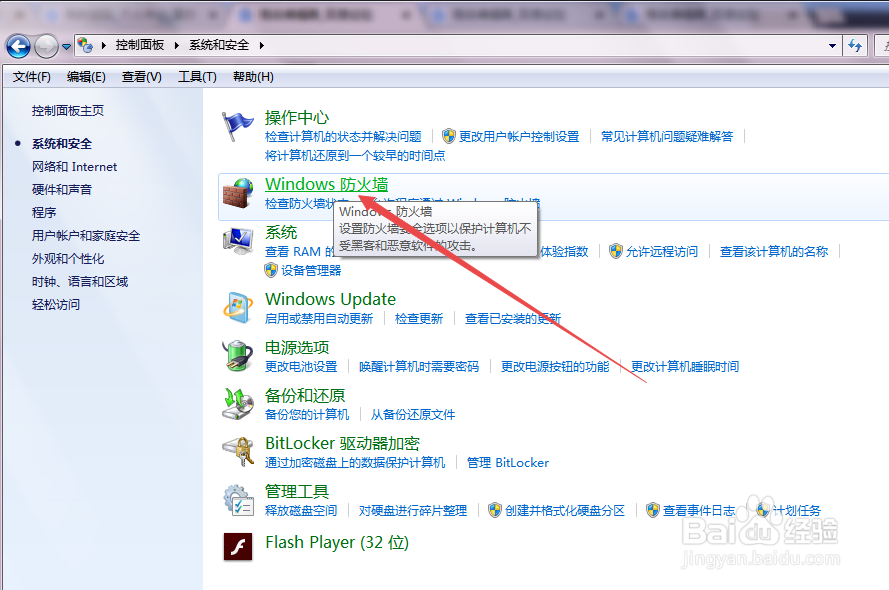The height and width of the screenshot is (590, 889).
Task: Open 时钟、语言和区域 in sidebar
Action: click(80, 282)
